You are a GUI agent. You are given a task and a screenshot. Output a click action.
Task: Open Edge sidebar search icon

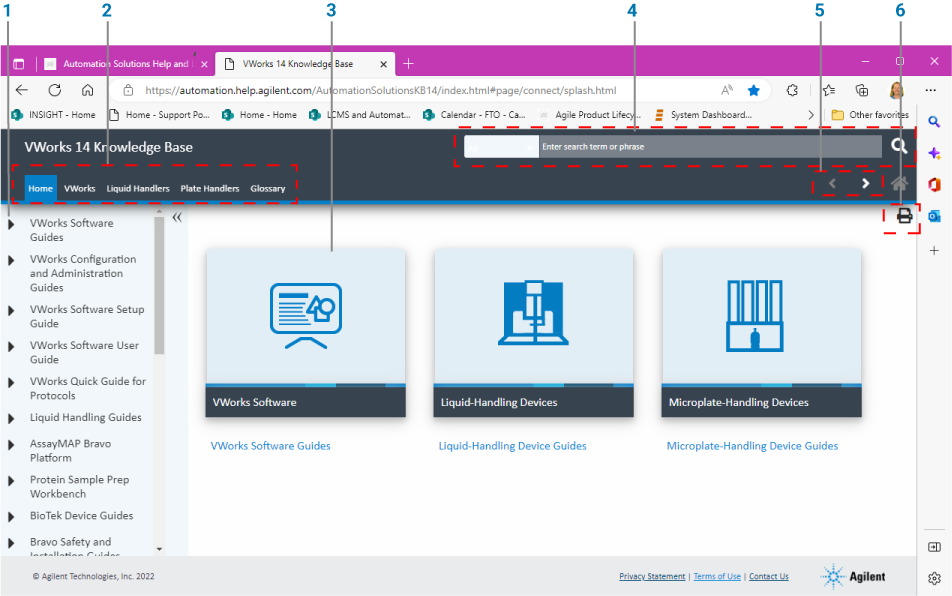click(934, 122)
